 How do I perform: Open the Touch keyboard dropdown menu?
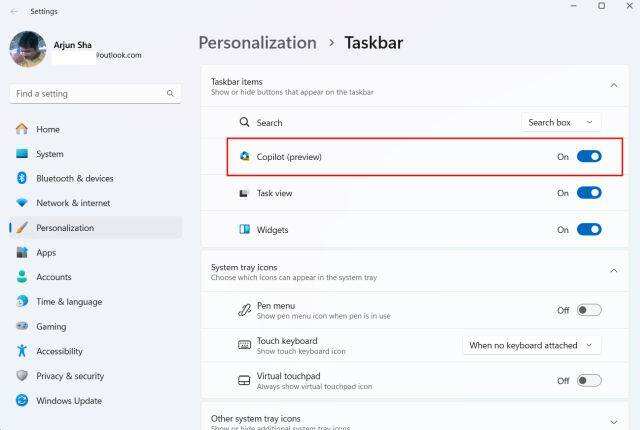[533, 345]
